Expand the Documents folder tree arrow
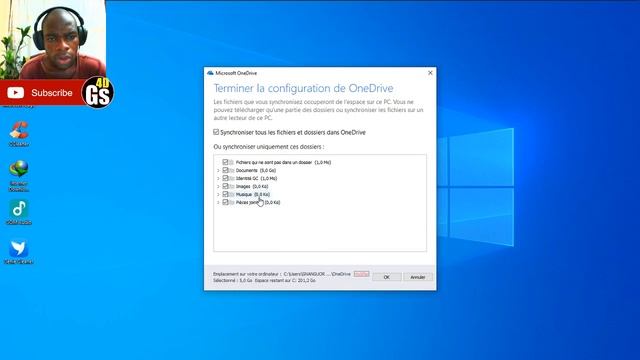The width and height of the screenshot is (640, 360). (218, 171)
